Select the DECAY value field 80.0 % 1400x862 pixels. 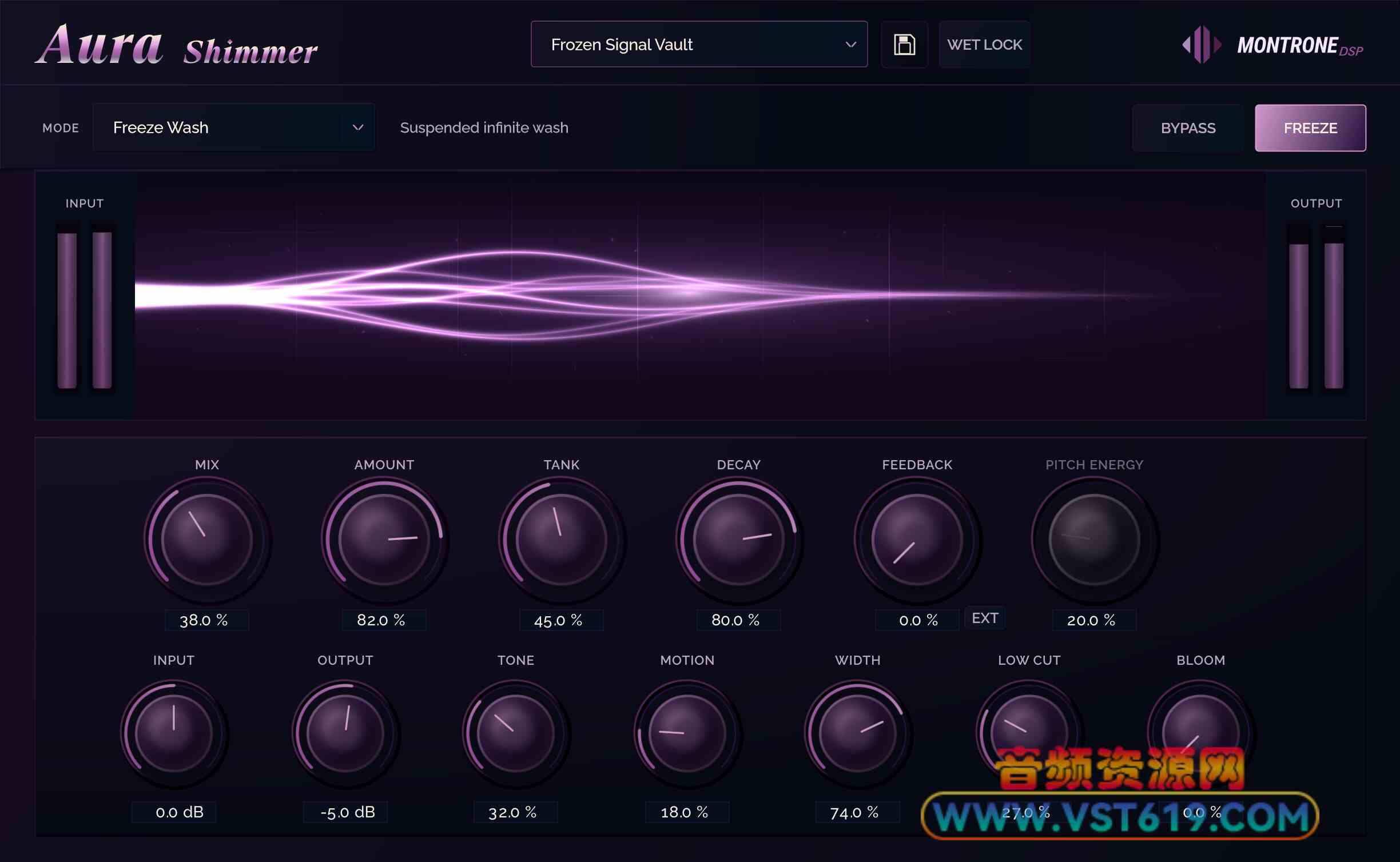738,620
